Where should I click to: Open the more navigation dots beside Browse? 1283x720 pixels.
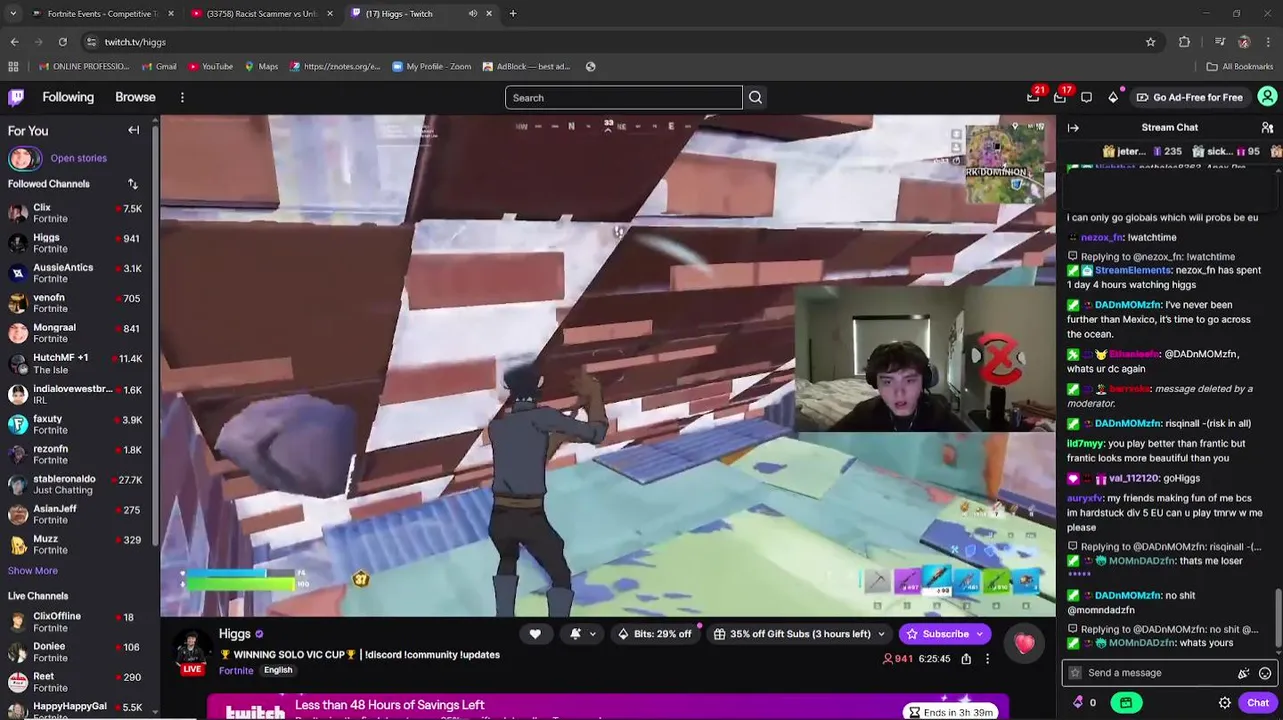[x=182, y=97]
